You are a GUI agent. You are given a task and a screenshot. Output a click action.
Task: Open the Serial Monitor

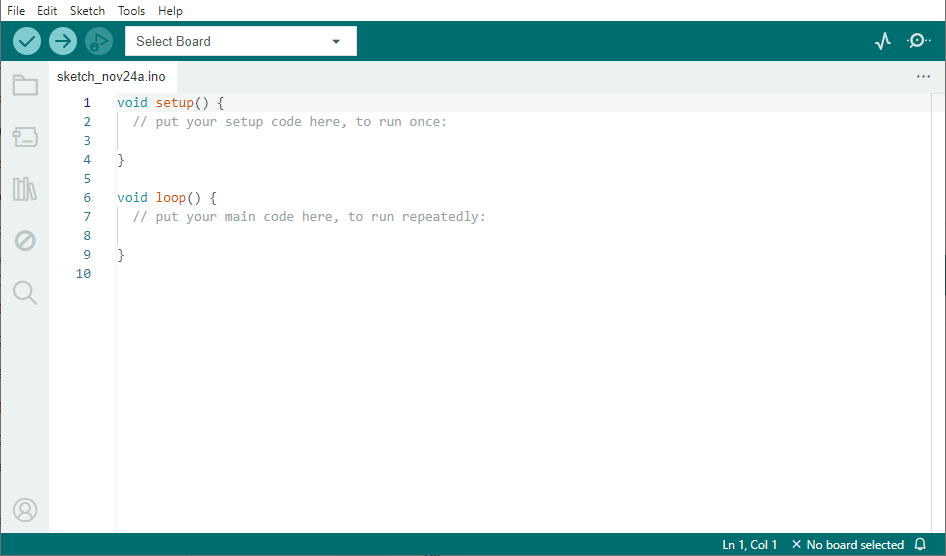918,41
